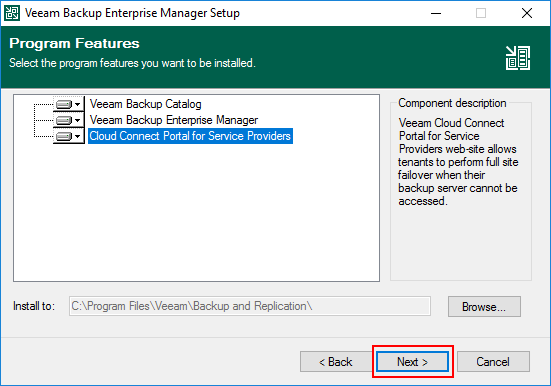Select the Veeam Backup Catalog tree item
551x386 pixels.
click(145, 104)
